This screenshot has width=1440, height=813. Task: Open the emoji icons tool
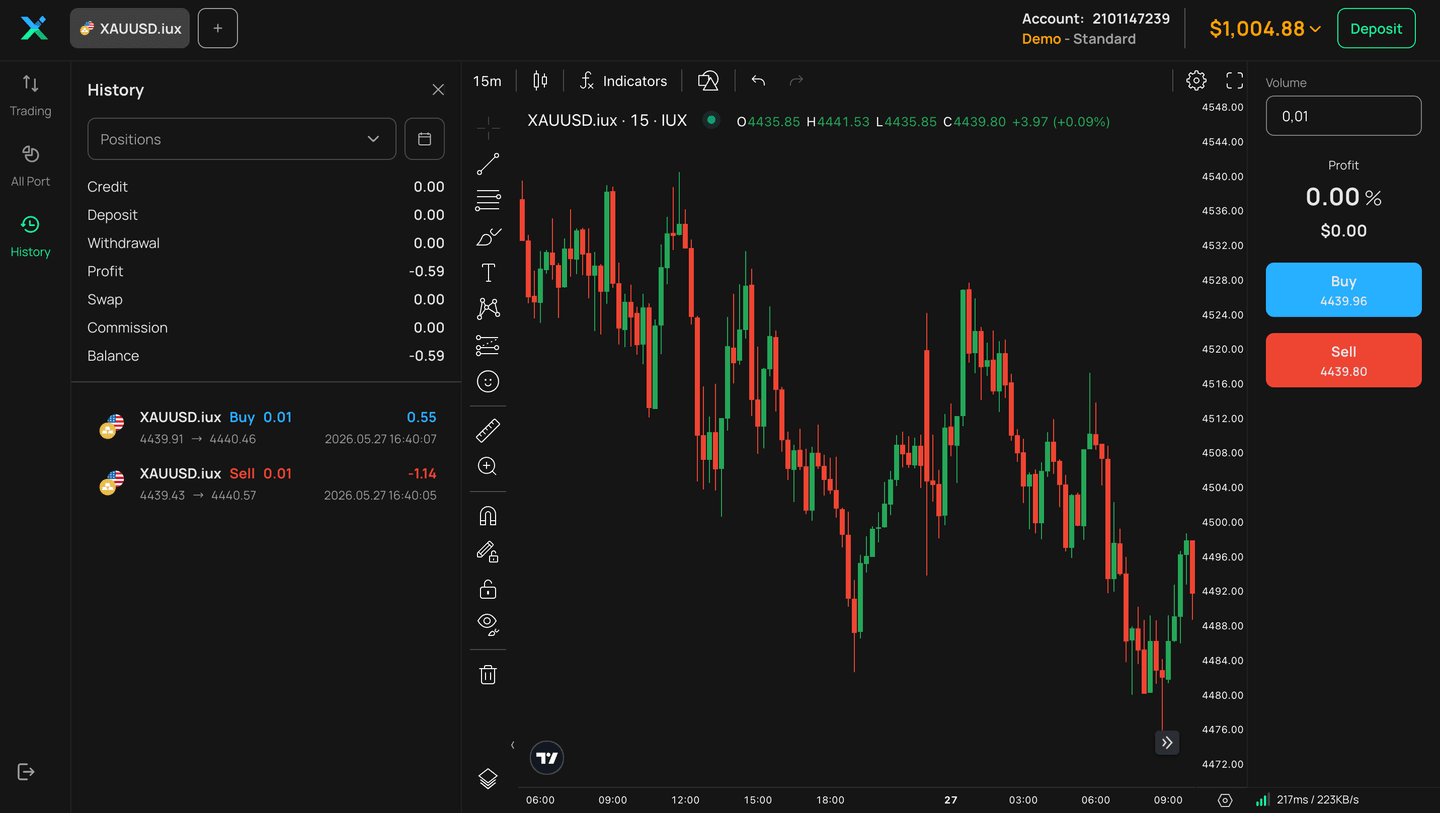(488, 382)
